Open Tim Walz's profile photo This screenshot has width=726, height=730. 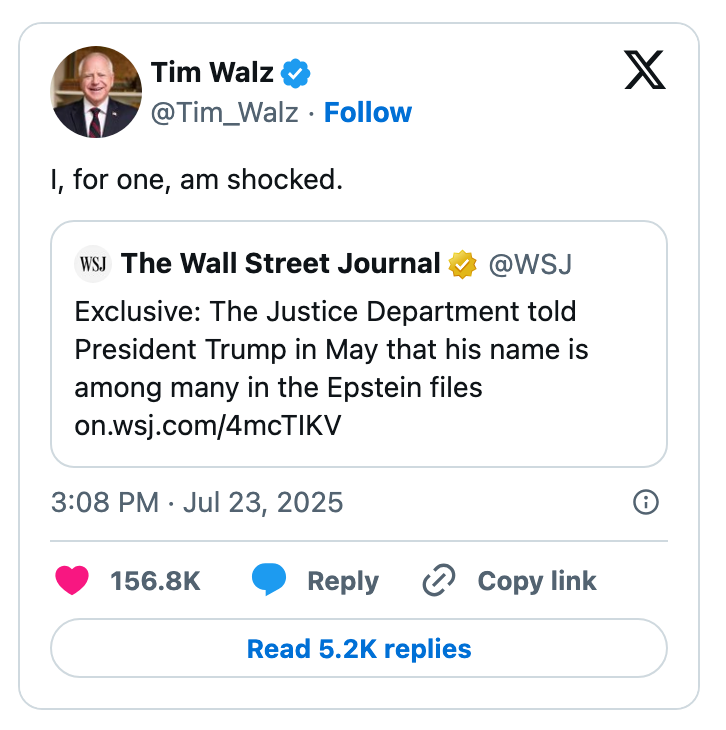[x=96, y=92]
